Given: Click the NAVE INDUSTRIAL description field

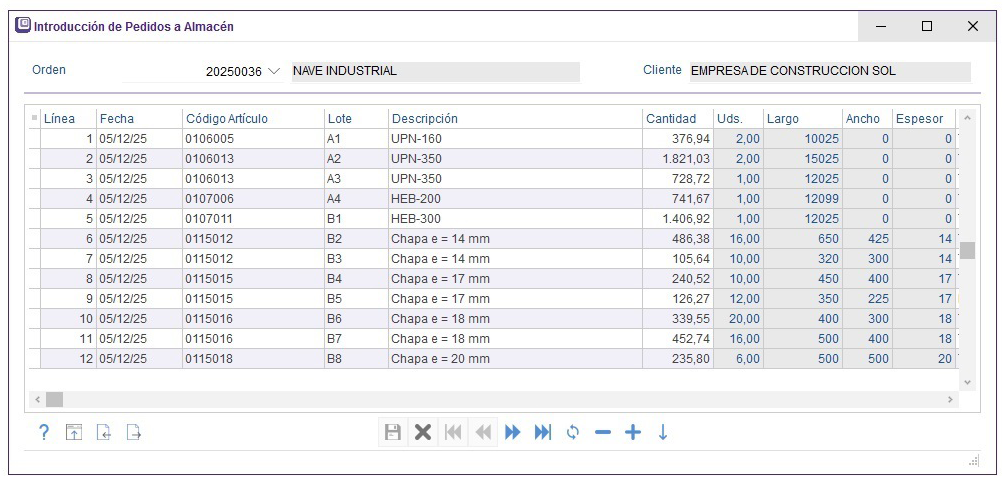Looking at the screenshot, I should (x=433, y=71).
